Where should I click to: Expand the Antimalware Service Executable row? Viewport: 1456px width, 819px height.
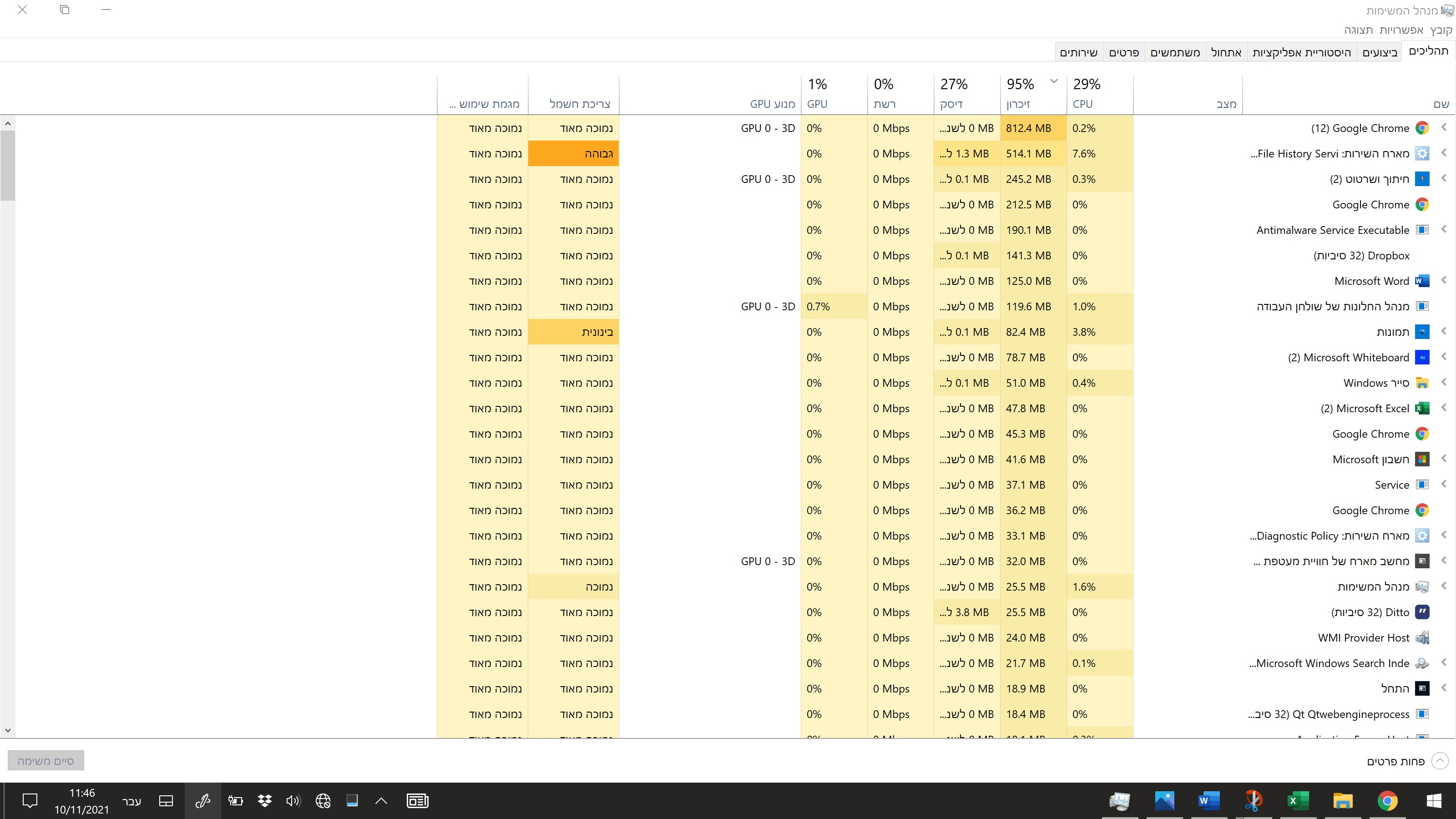pos(1444,229)
